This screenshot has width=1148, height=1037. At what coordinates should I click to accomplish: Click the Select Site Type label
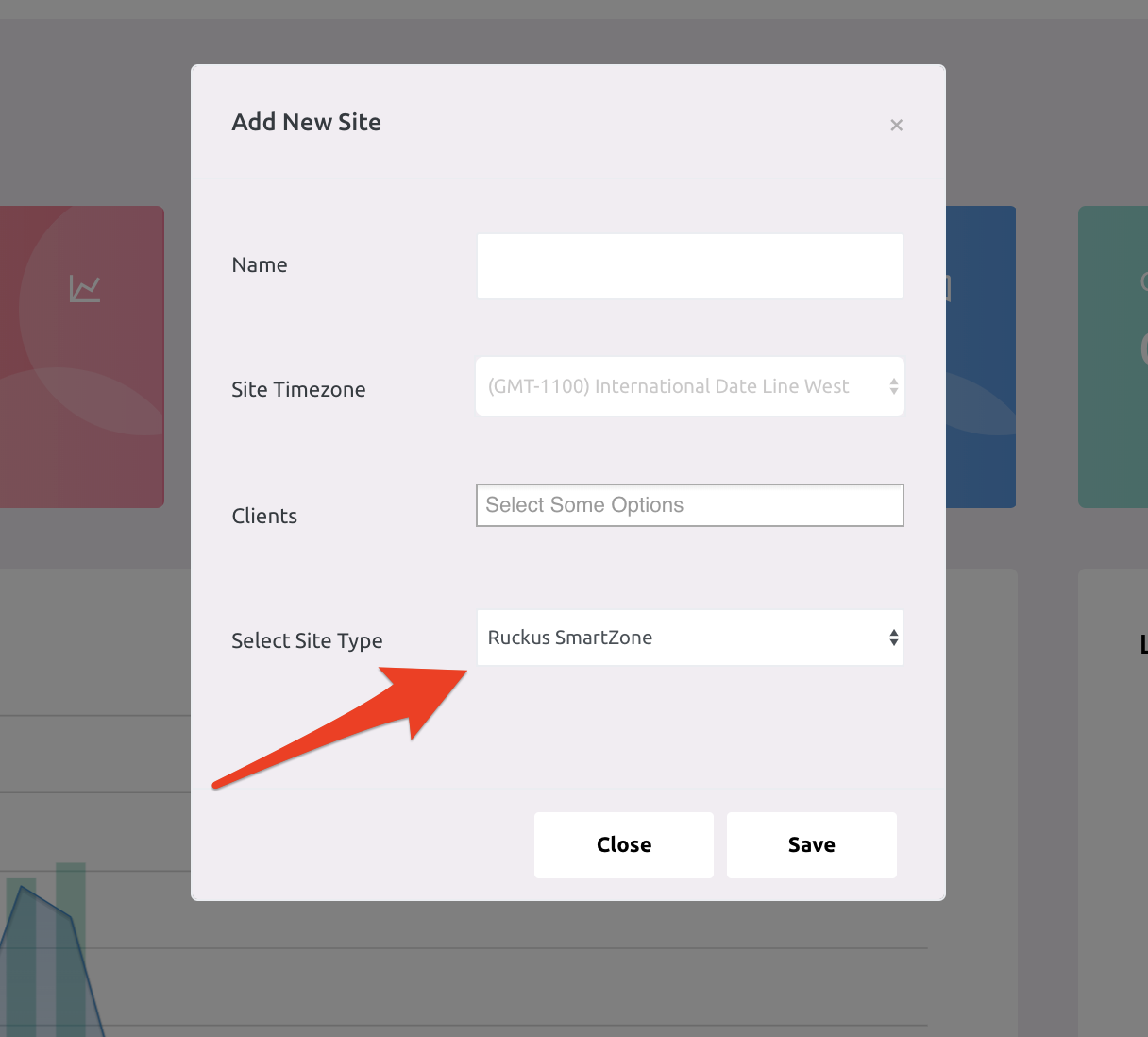pyautogui.click(x=307, y=640)
